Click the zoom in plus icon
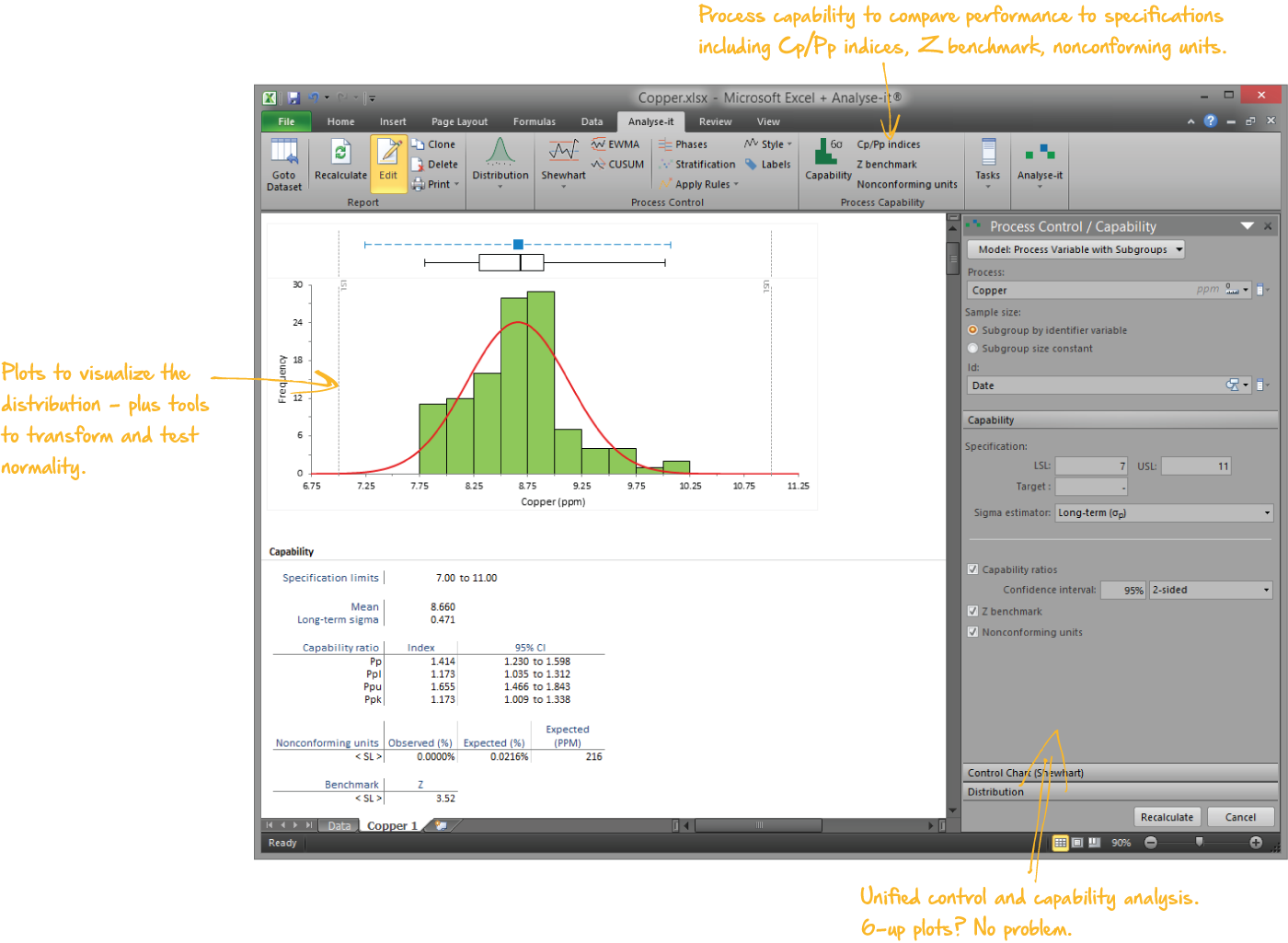1288x943 pixels. coord(1256,843)
